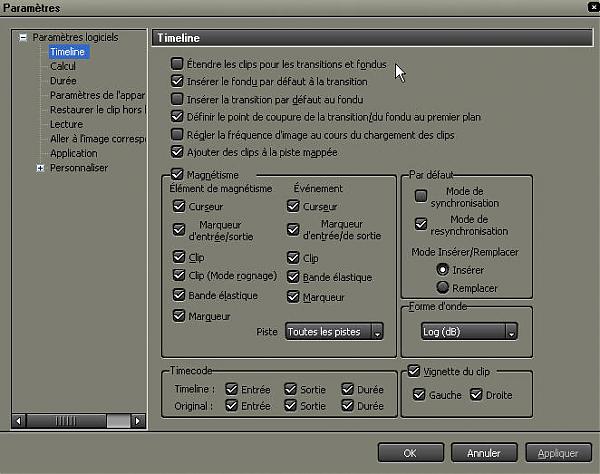The width and height of the screenshot is (600, 474).
Task: Toggle Original Entrée timecode checkbox
Action: pos(232,405)
